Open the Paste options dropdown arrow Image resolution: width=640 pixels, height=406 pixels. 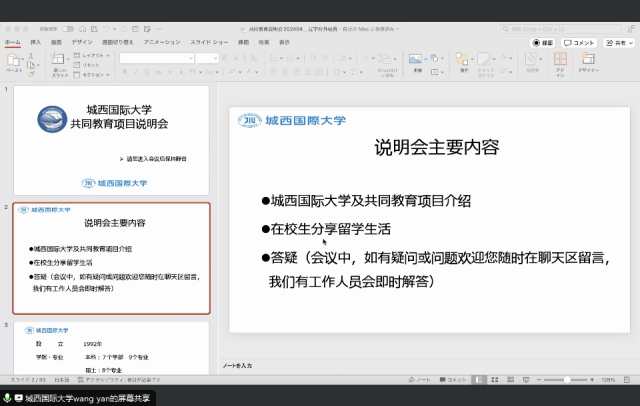pos(22,59)
